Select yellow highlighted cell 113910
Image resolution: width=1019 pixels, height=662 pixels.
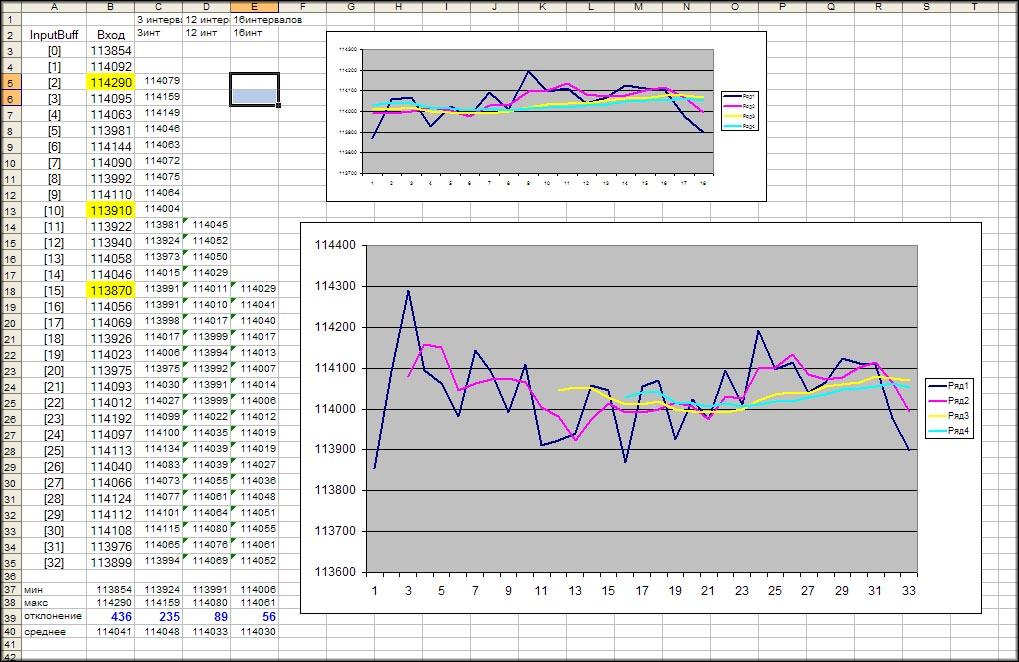point(111,210)
